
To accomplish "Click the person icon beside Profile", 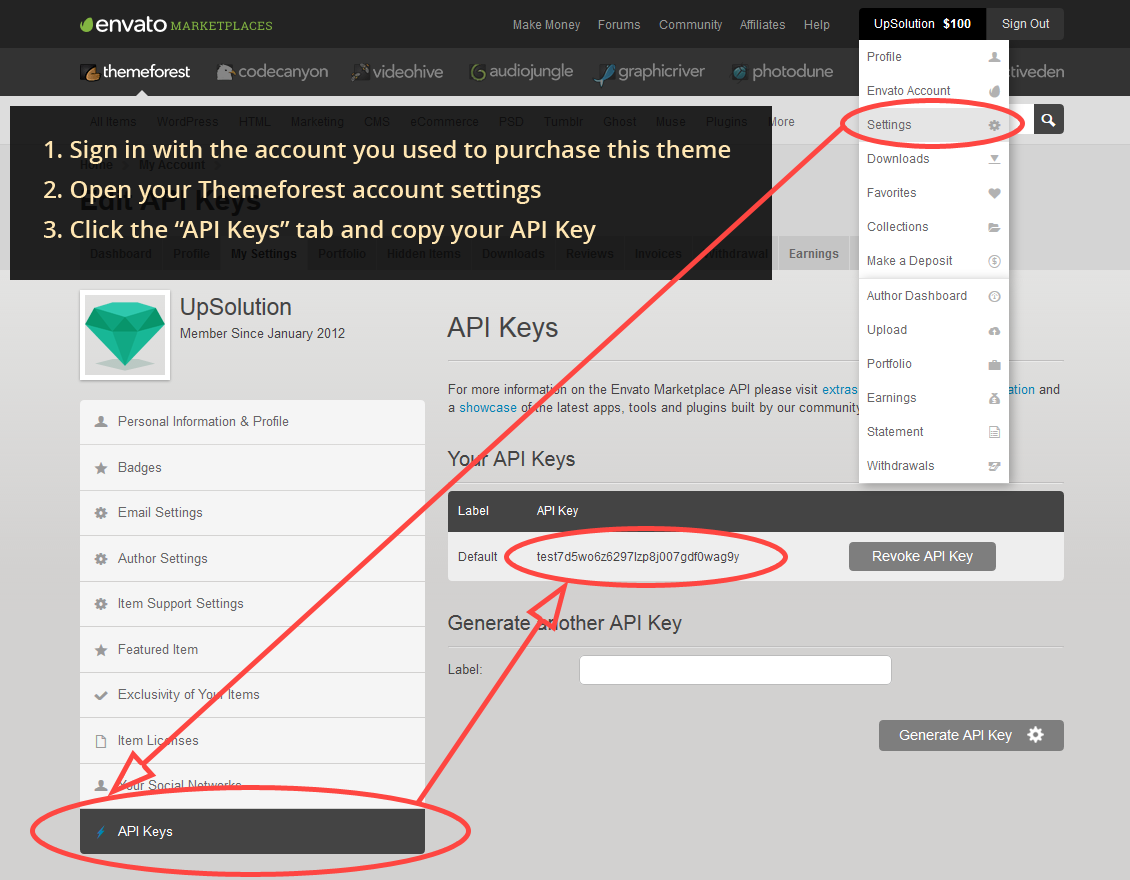I will tap(995, 57).
